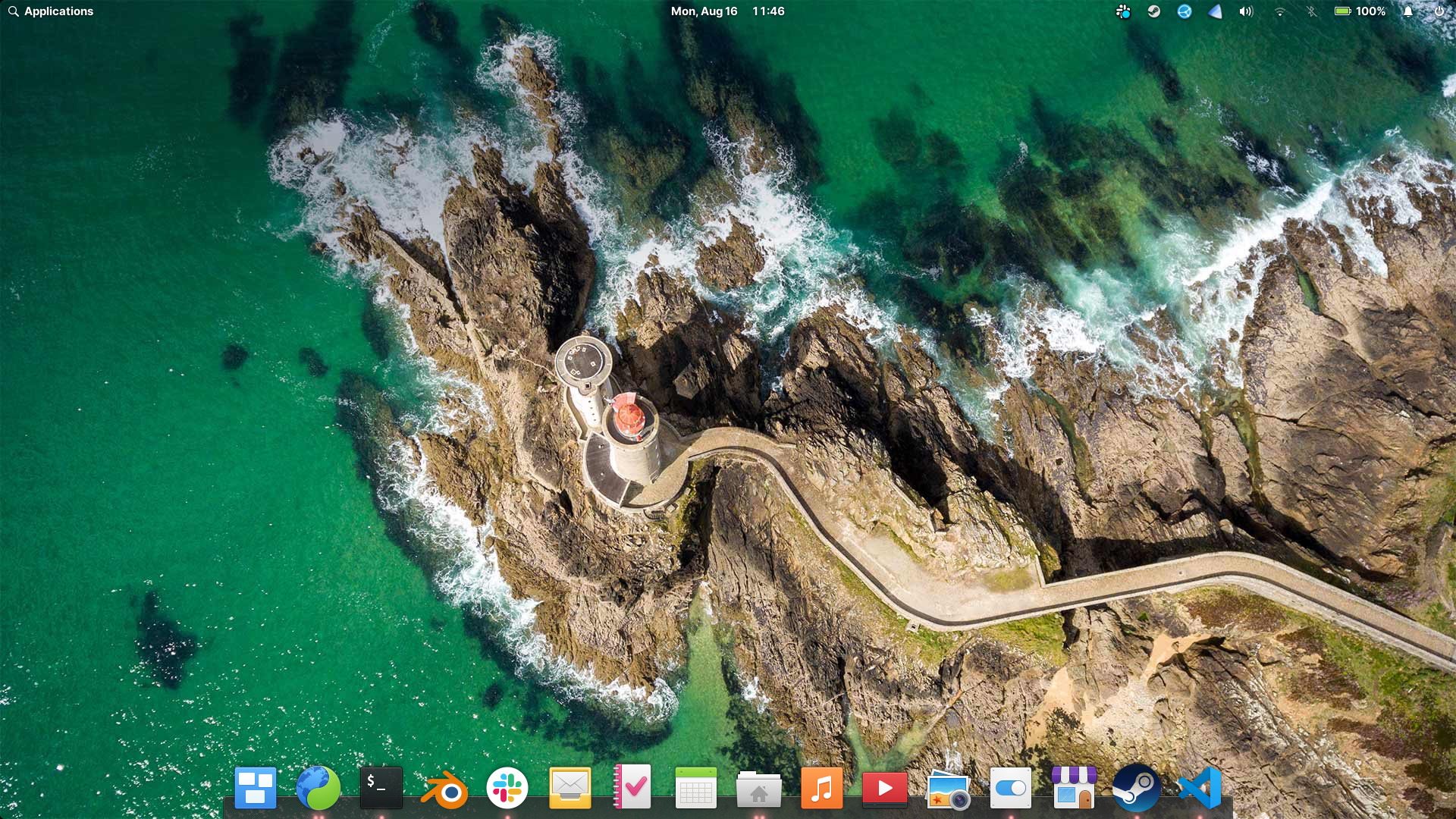Launch Videos from the dock
Screen dimensions: 1456x819
point(885,789)
